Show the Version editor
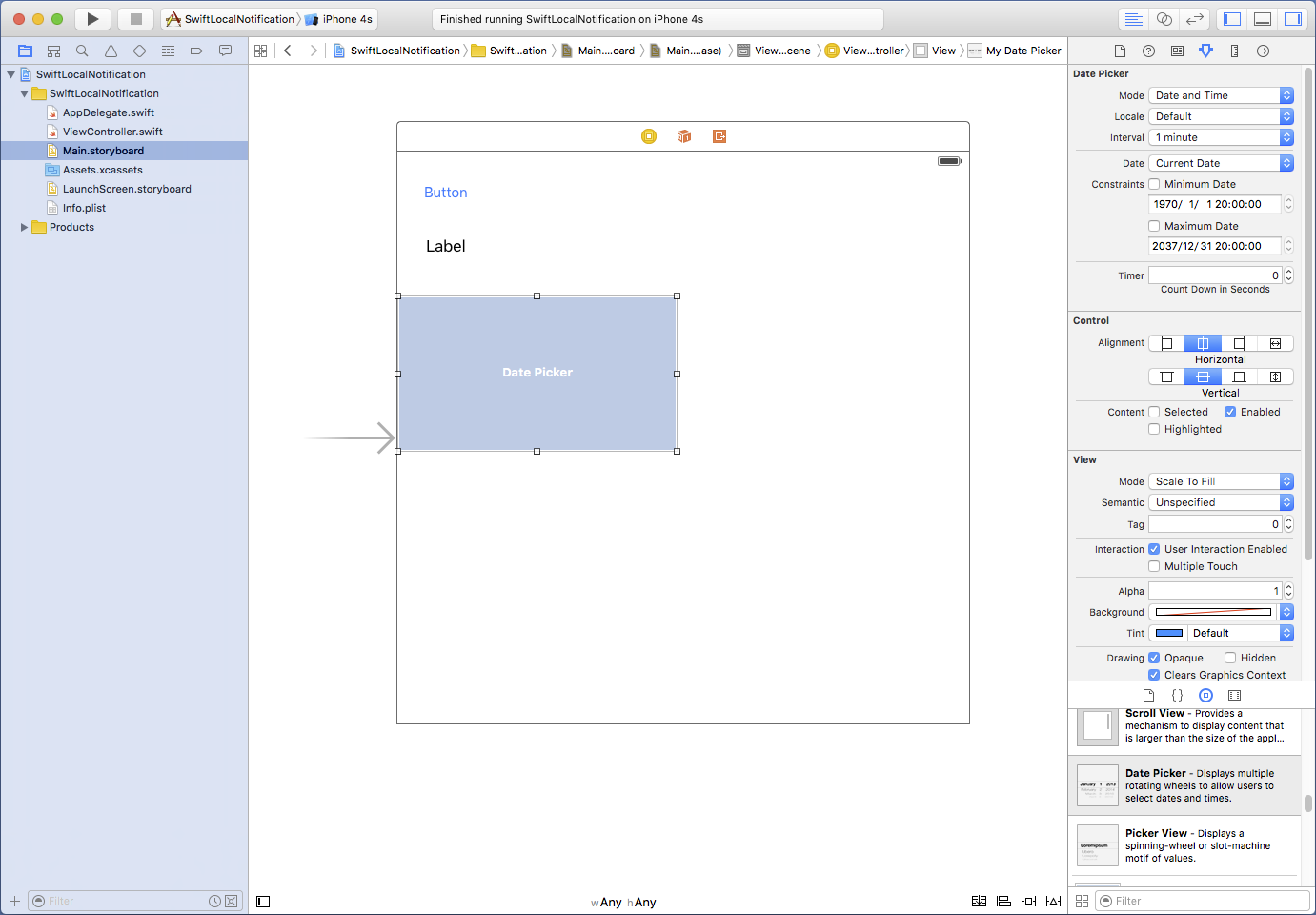The width and height of the screenshot is (1316, 915). [1194, 19]
